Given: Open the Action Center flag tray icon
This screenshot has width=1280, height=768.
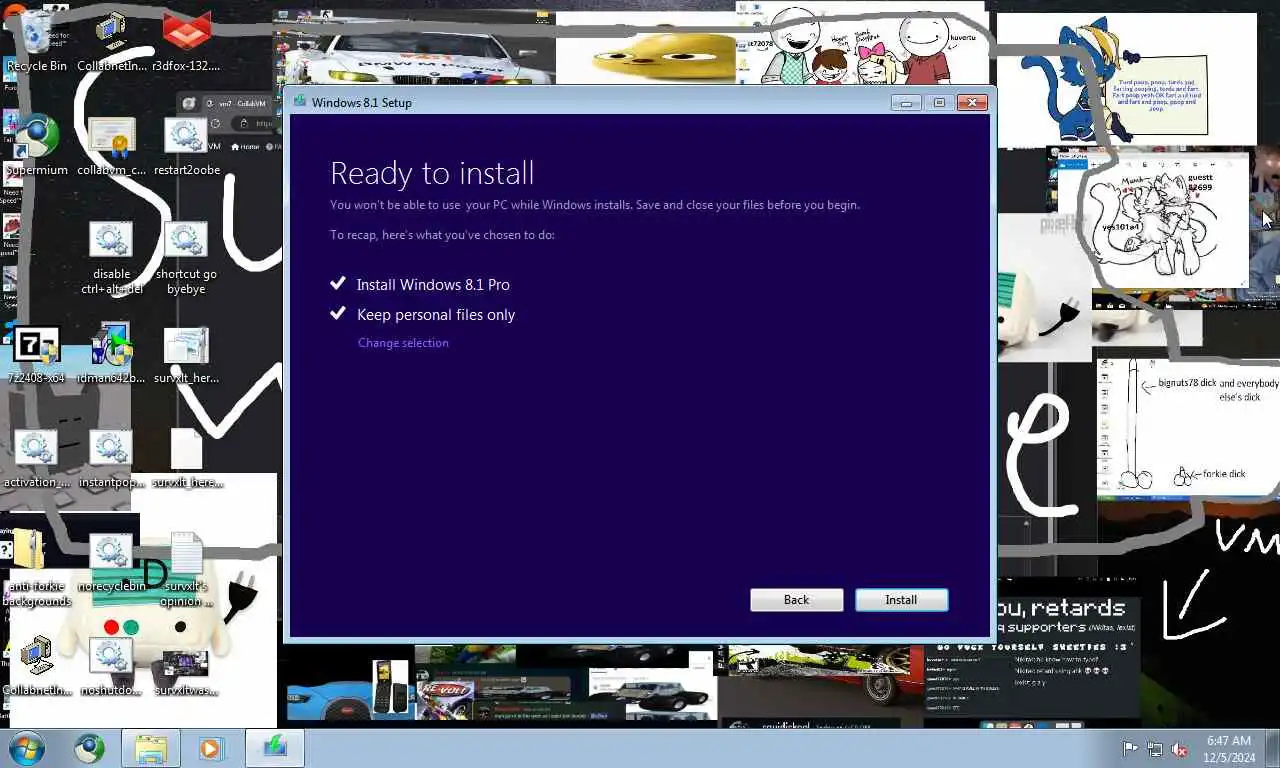Looking at the screenshot, I should (1130, 748).
